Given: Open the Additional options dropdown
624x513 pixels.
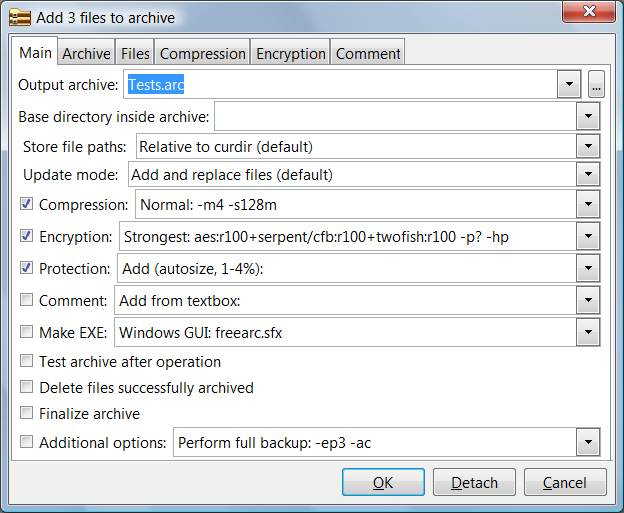Looking at the screenshot, I should [588, 442].
